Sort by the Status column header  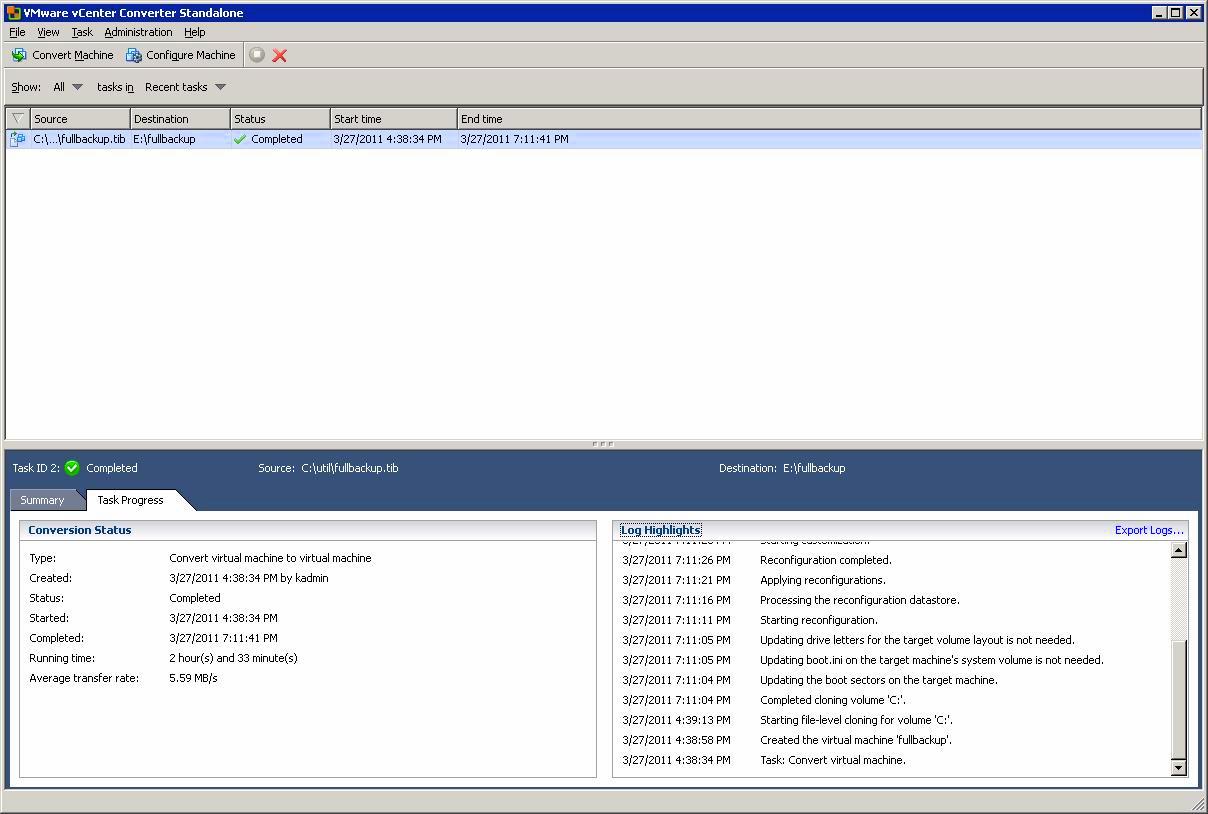click(280, 118)
